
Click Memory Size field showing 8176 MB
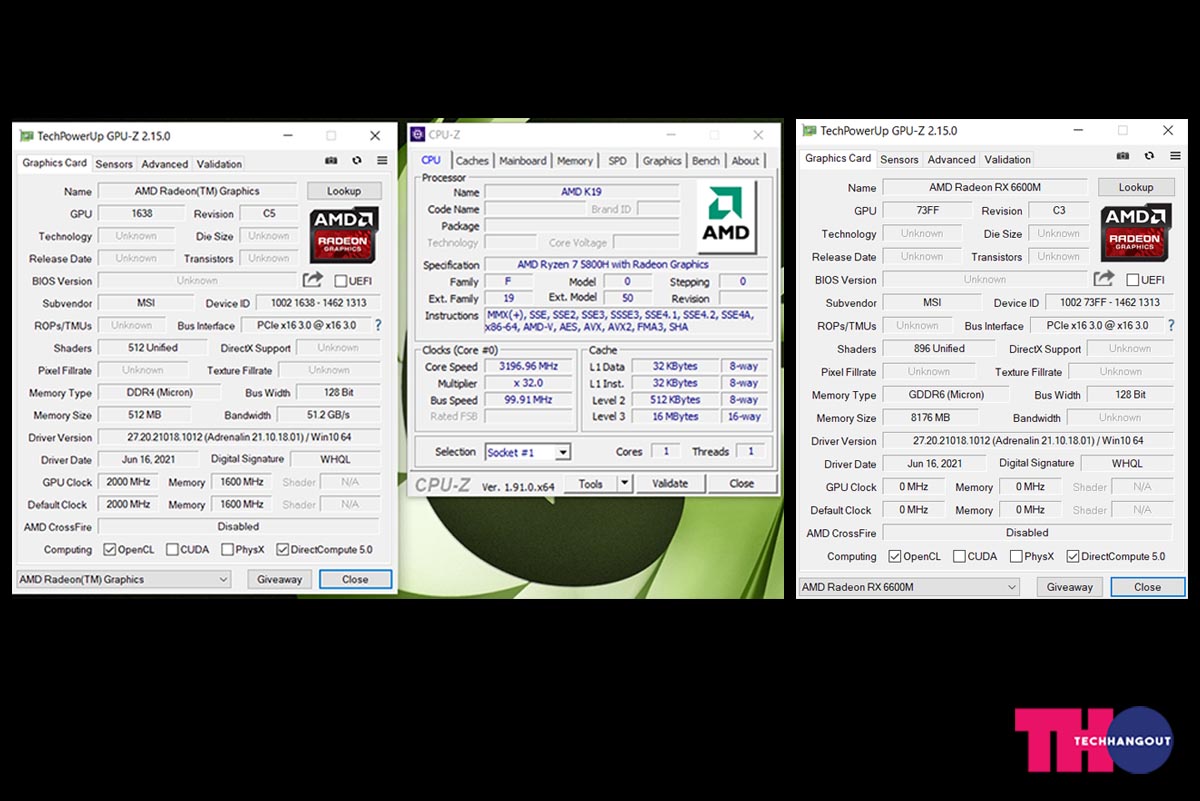click(931, 418)
